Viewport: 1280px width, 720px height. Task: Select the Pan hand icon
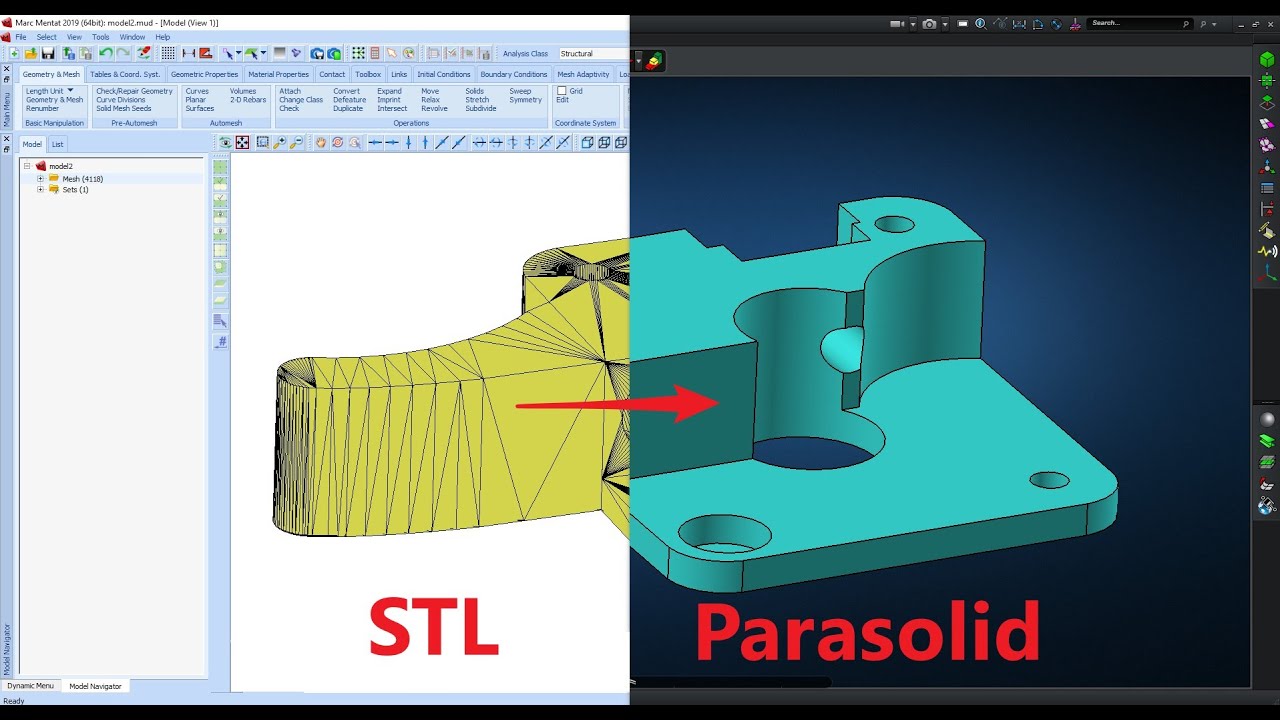(x=320, y=143)
